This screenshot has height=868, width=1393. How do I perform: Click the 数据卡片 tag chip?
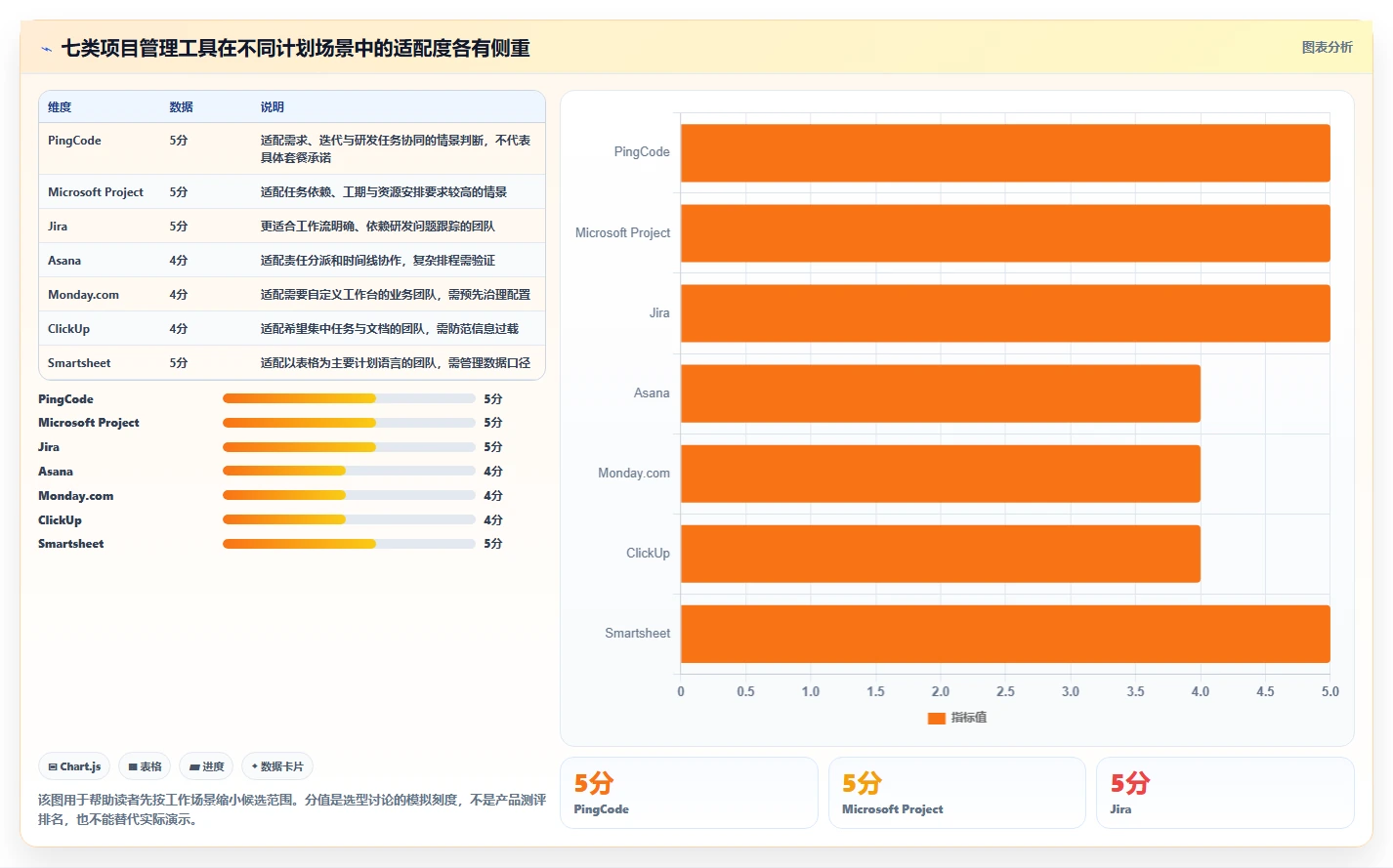point(277,766)
